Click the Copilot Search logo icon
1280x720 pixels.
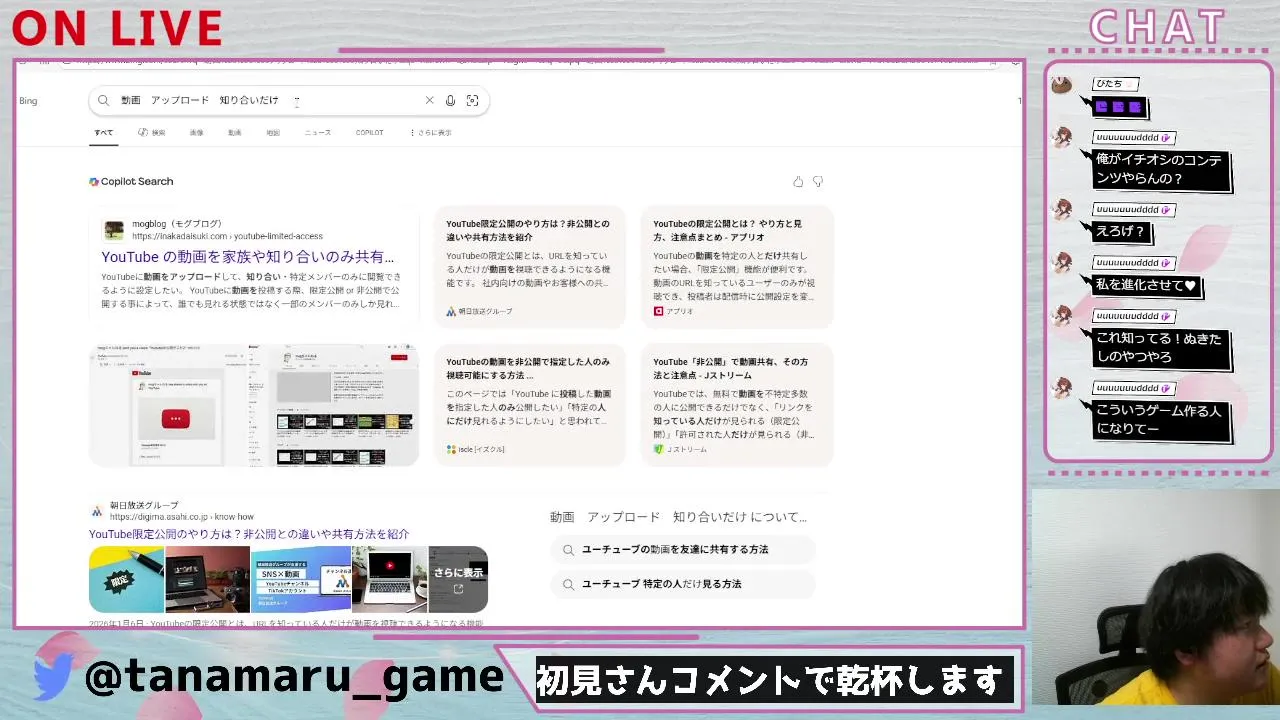click(x=94, y=182)
